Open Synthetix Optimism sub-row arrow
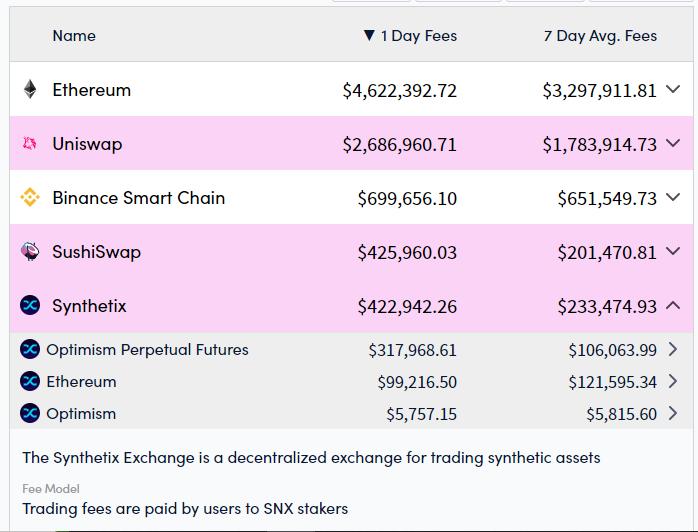This screenshot has width=698, height=532. [673, 414]
